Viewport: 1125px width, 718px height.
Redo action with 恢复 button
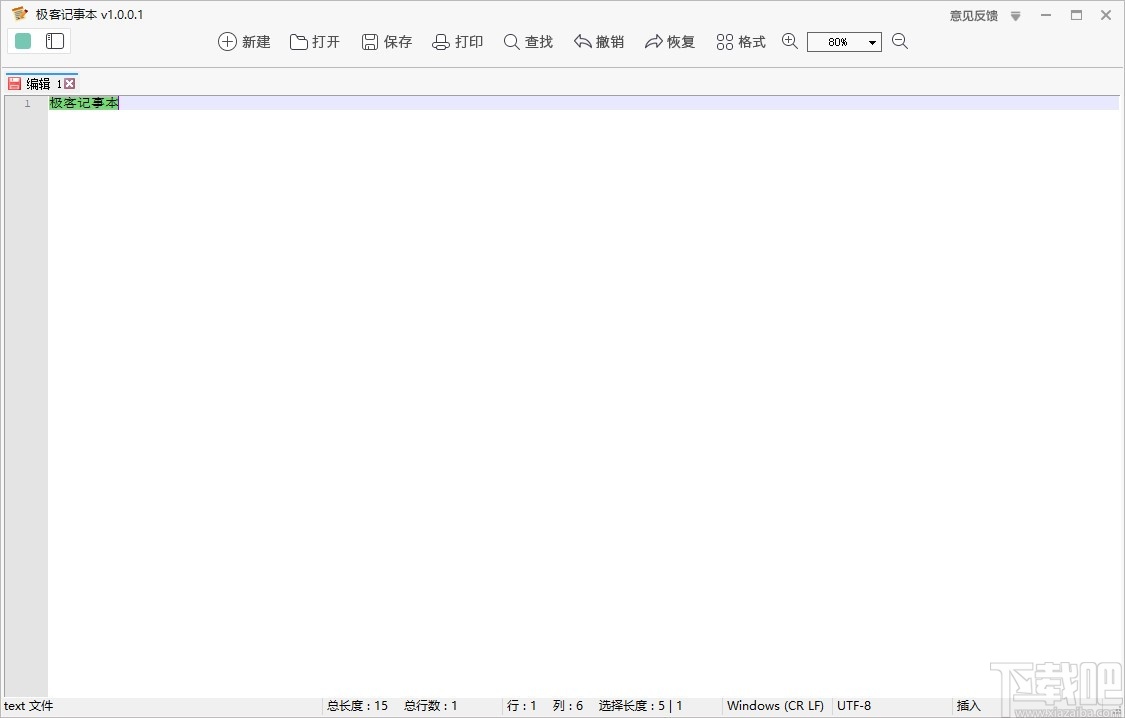669,42
